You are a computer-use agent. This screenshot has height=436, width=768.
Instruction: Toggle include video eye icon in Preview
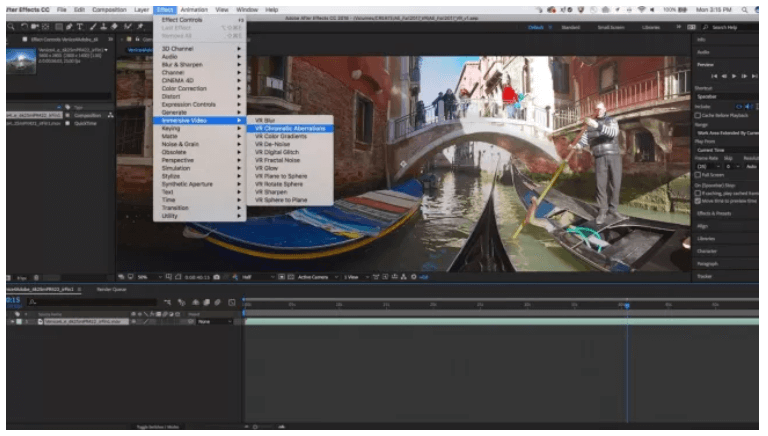(x=739, y=106)
